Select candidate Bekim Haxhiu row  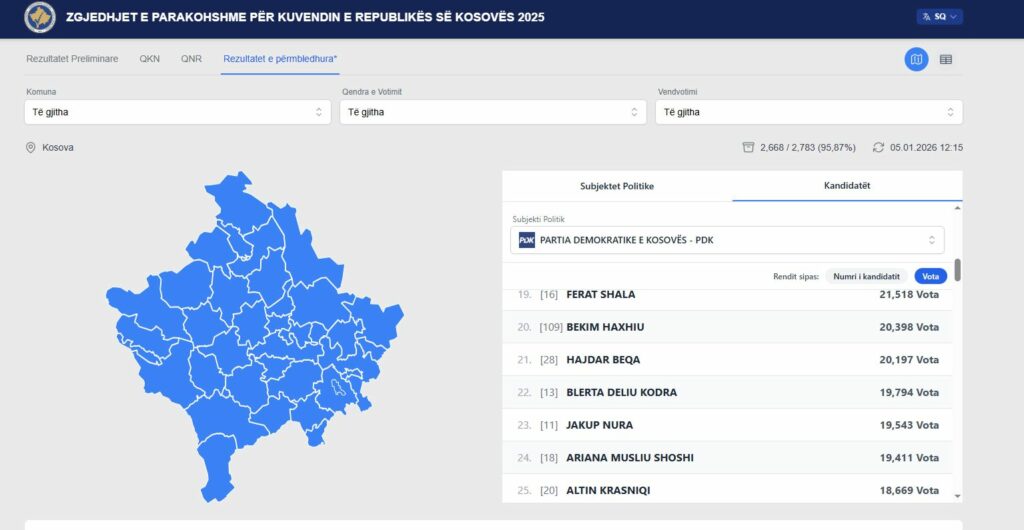pyautogui.click(x=727, y=327)
